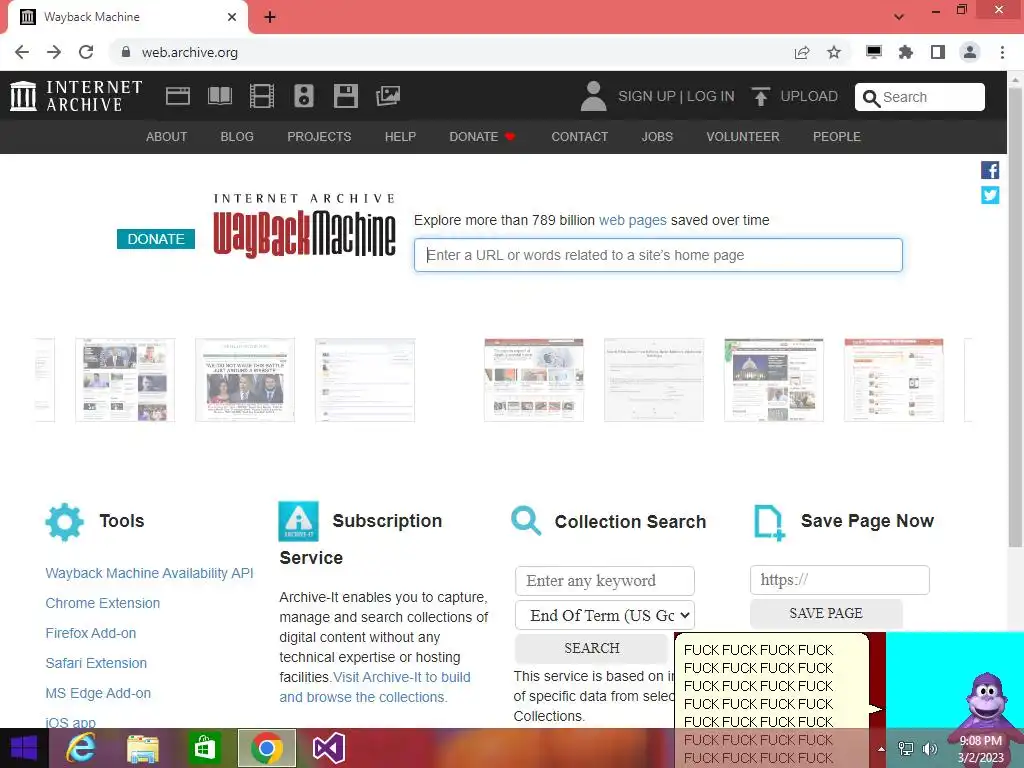Open the PROJECTS menu item
The width and height of the screenshot is (1024, 768).
point(319,136)
